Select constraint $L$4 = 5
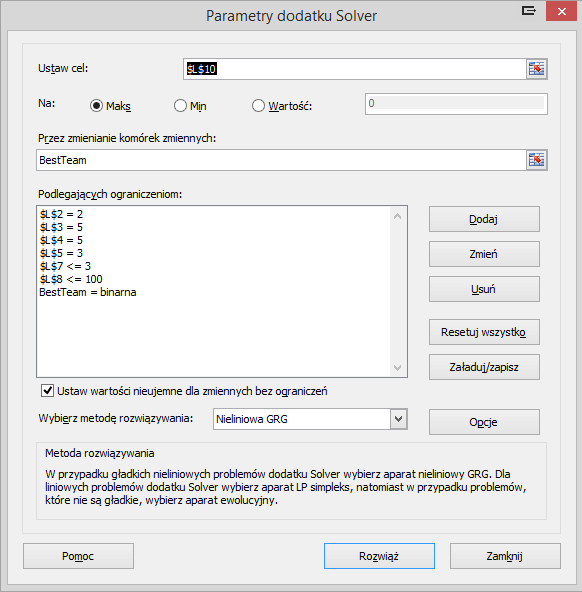Viewport: 582px width, 592px height. [61, 240]
